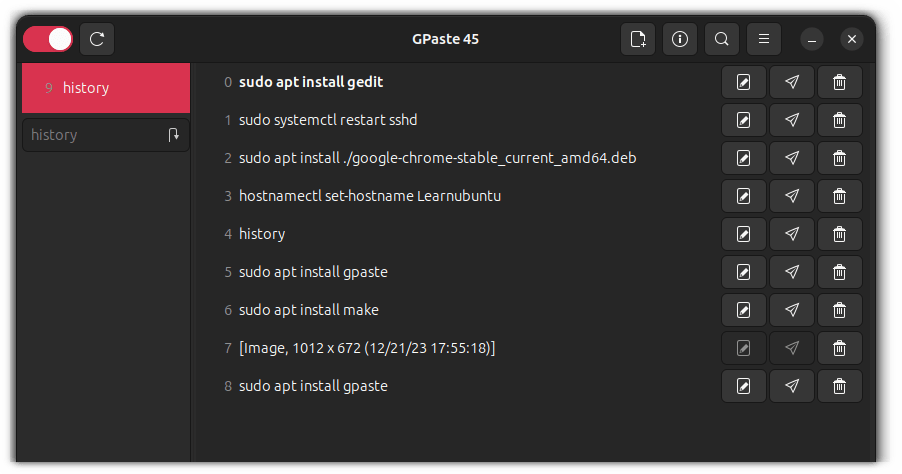The image size is (902, 474).
Task: Click the reload daemon button
Action: 97,39
